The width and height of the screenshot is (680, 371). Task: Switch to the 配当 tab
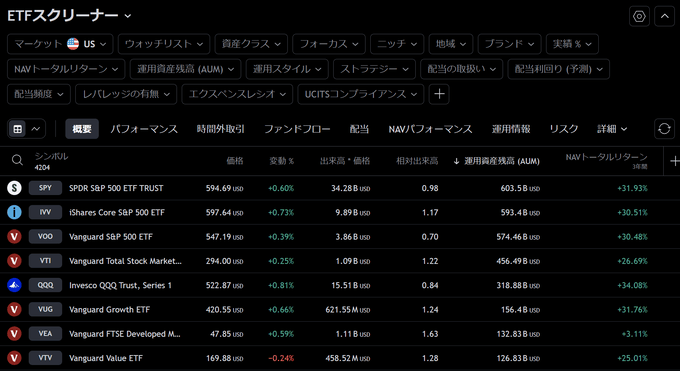click(360, 129)
